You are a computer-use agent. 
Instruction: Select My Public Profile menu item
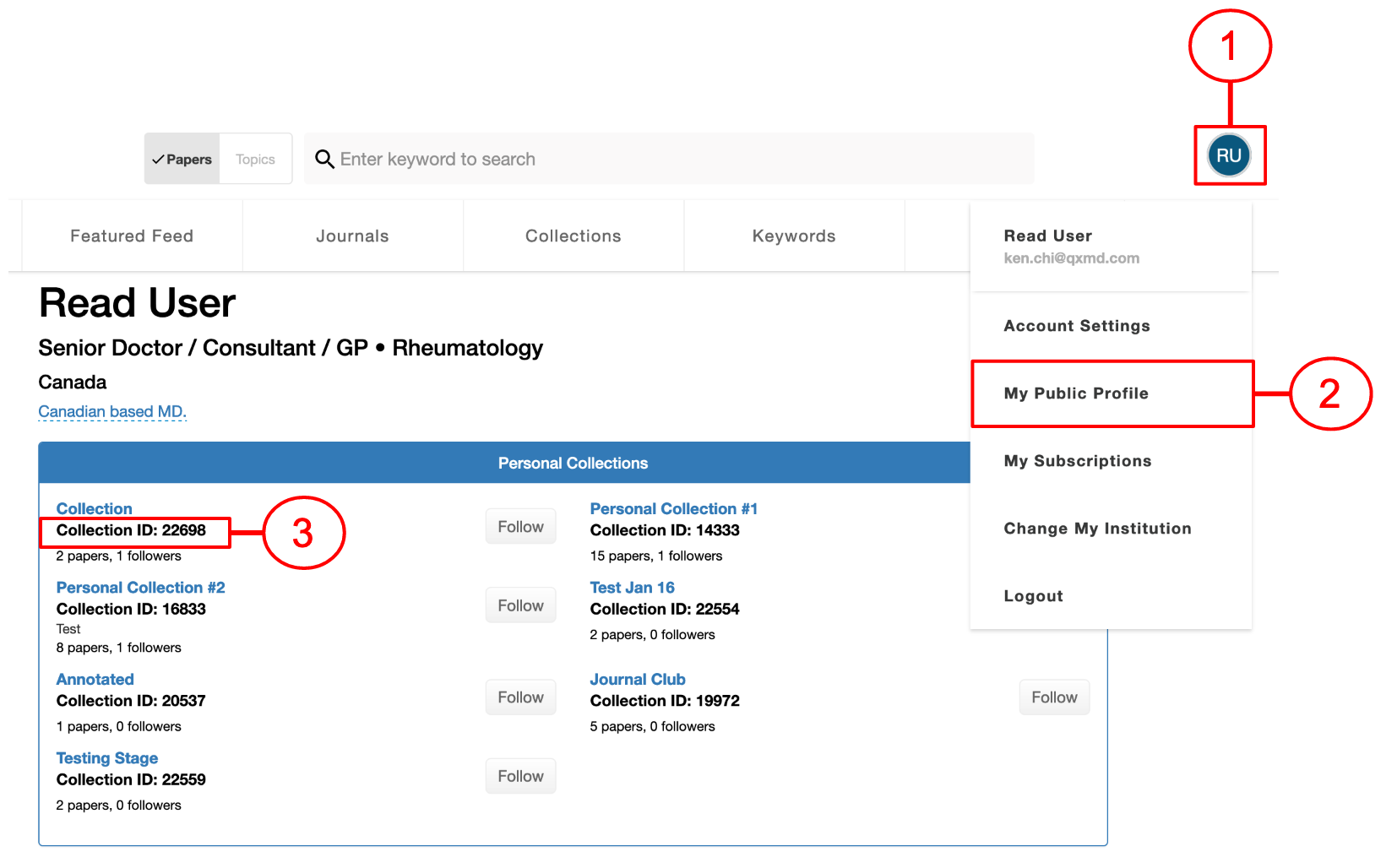[1075, 393]
